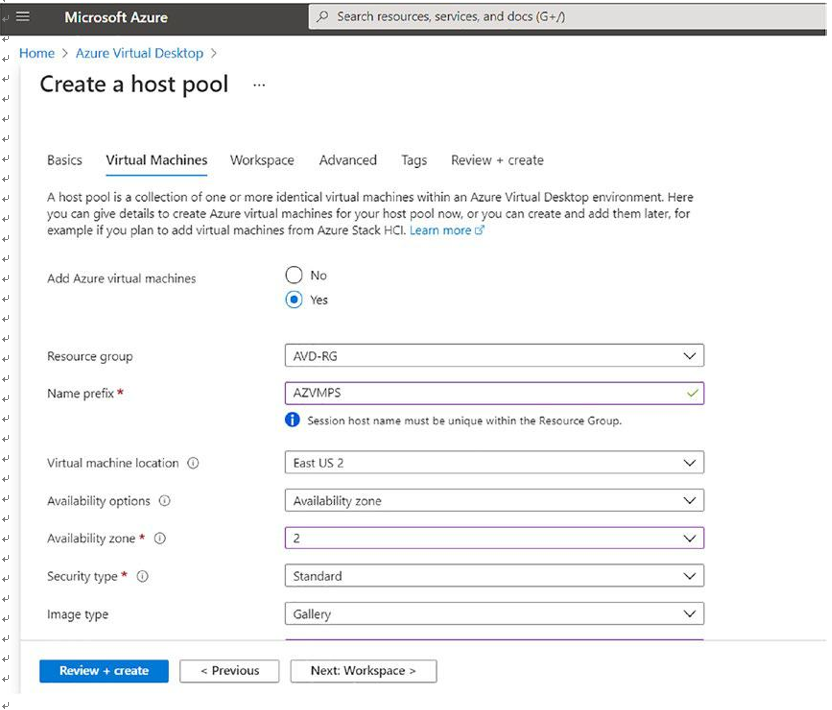Open the ellipsis menu beside Create a host pool
832x710 pixels.
(259, 85)
